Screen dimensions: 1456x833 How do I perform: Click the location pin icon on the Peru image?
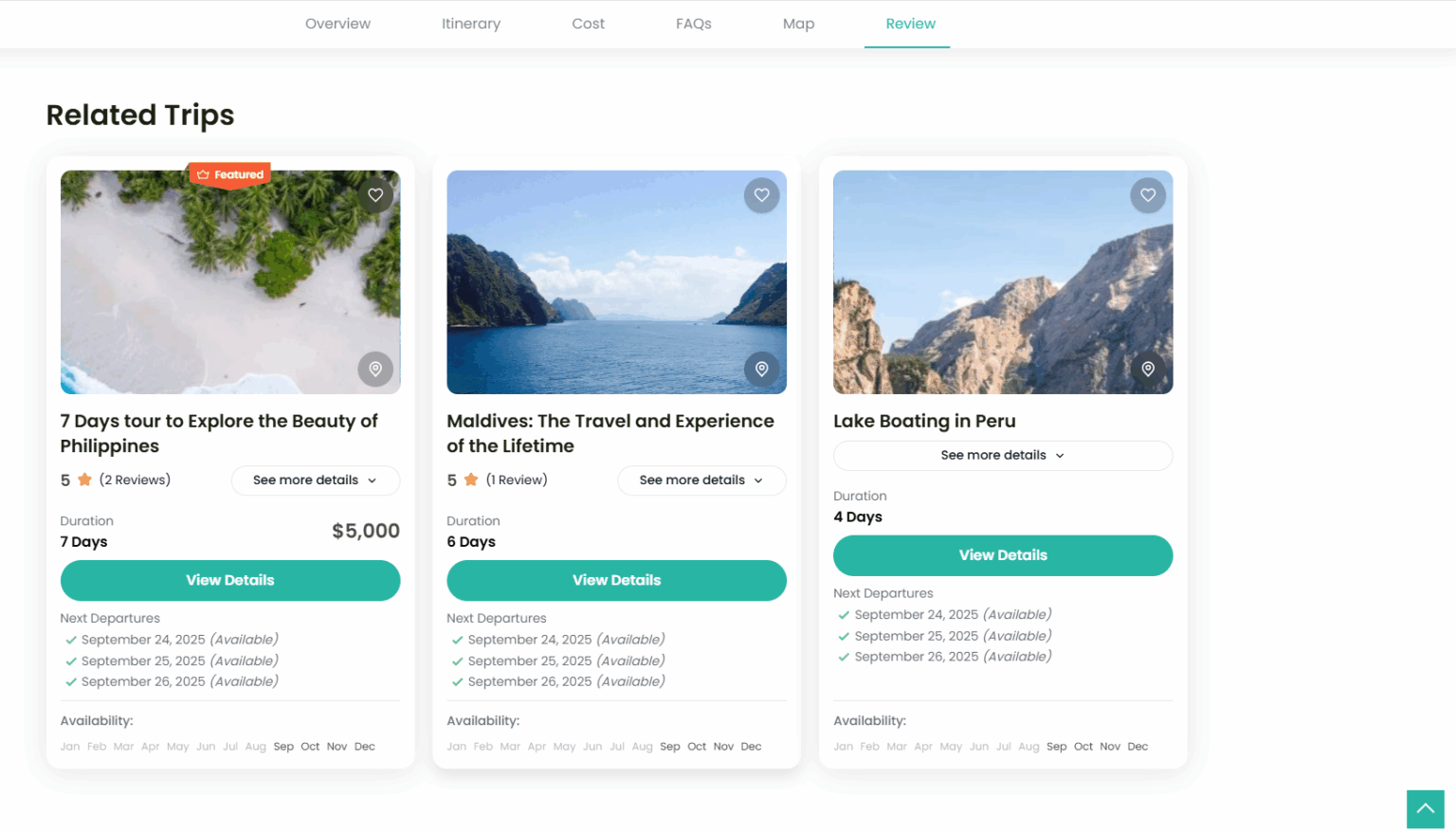pos(1148,370)
